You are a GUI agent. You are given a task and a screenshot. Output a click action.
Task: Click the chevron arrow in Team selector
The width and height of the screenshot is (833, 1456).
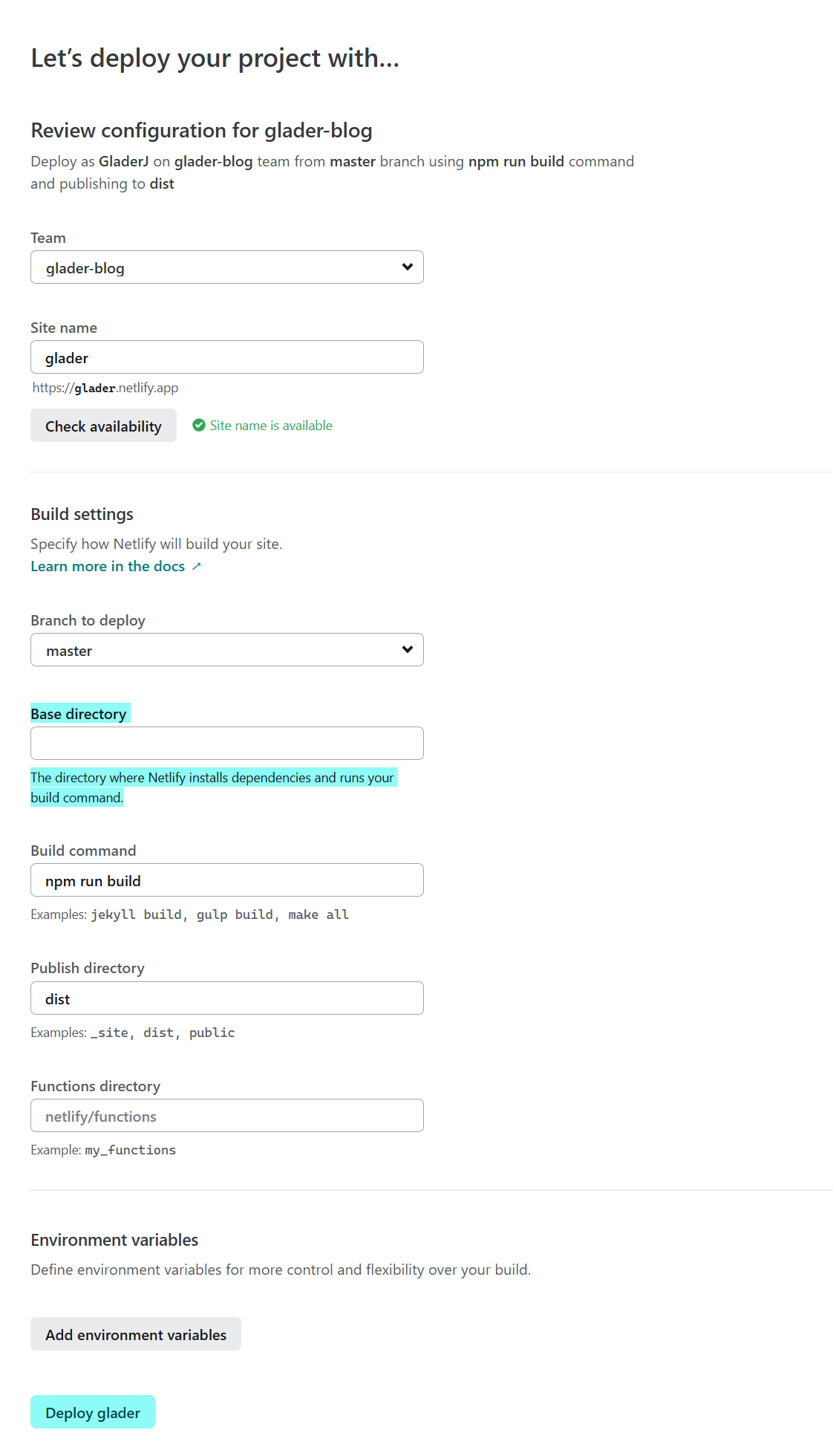(x=407, y=267)
